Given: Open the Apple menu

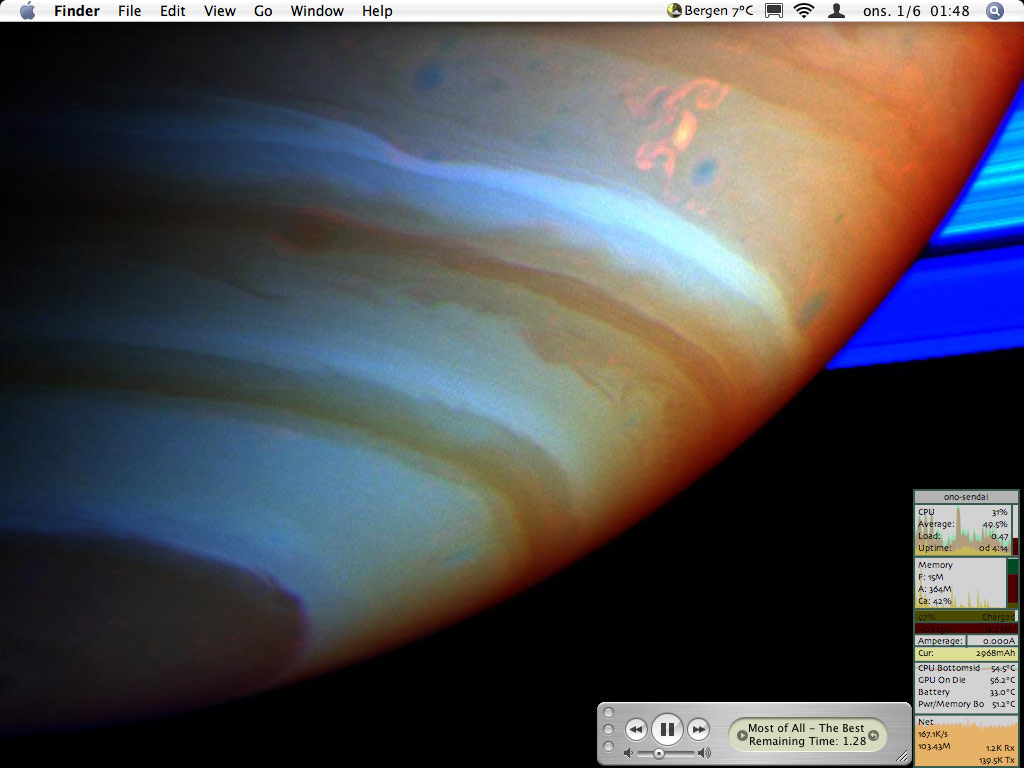Looking at the screenshot, I should click(27, 10).
